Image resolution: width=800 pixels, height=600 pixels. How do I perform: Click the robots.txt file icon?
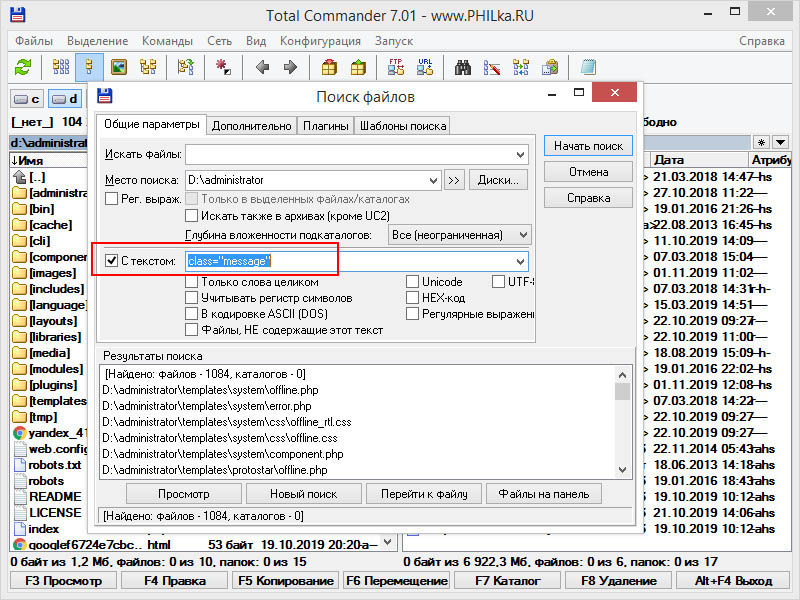(x=20, y=465)
